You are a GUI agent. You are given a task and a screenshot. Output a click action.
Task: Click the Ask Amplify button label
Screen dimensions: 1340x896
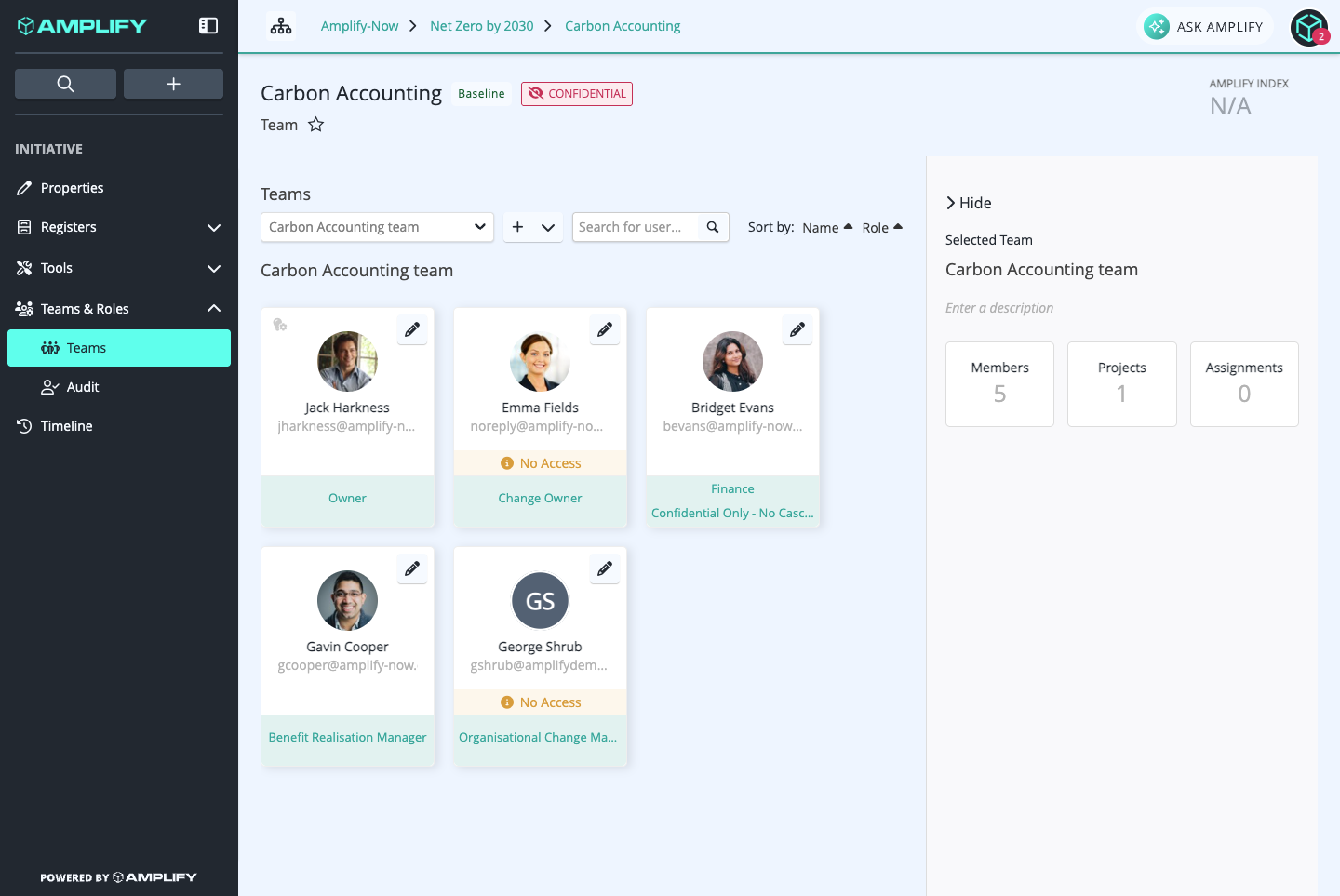click(x=1220, y=27)
